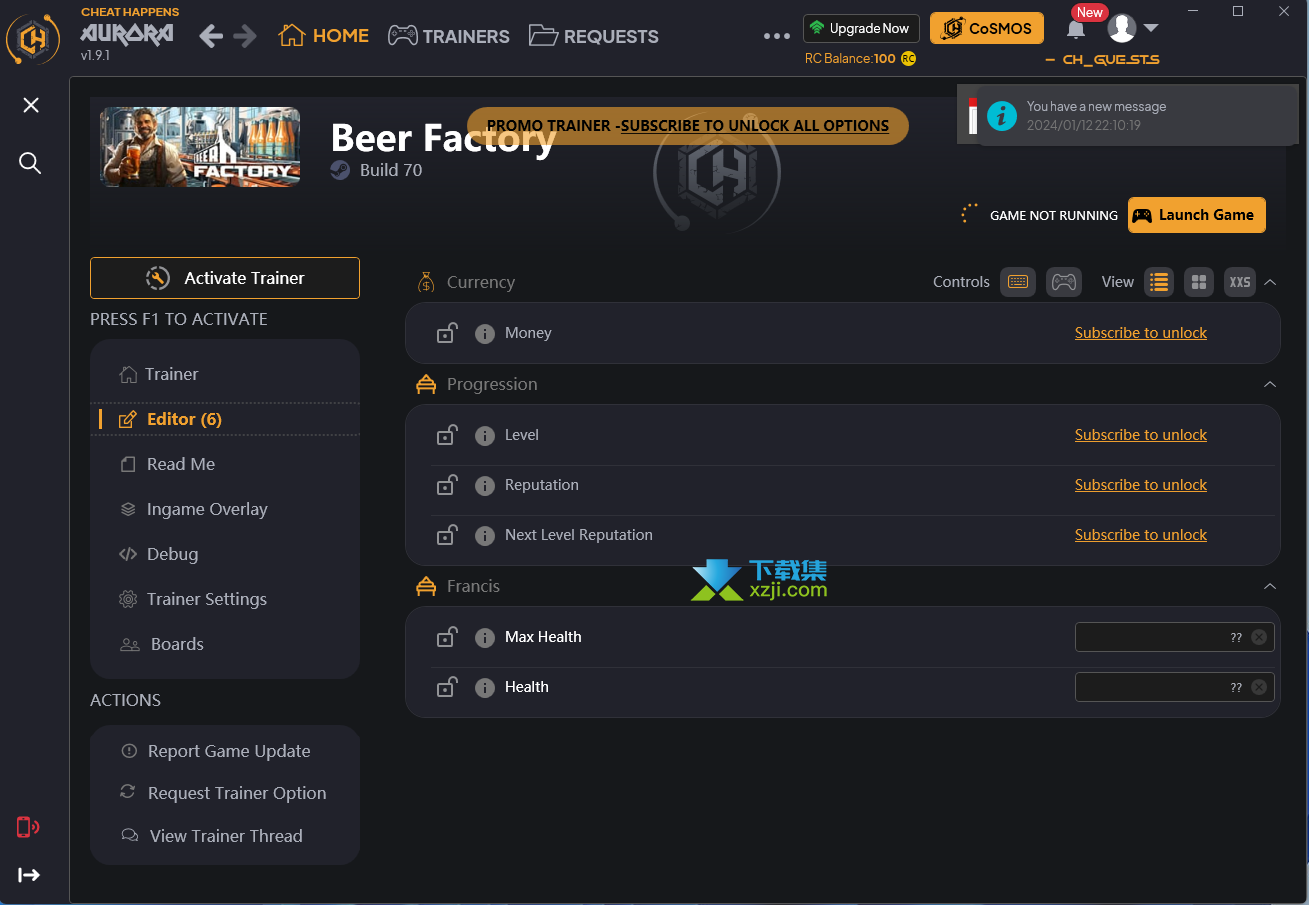Image resolution: width=1309 pixels, height=905 pixels.
Task: Clear the Max Health value with X
Action: 1259,637
